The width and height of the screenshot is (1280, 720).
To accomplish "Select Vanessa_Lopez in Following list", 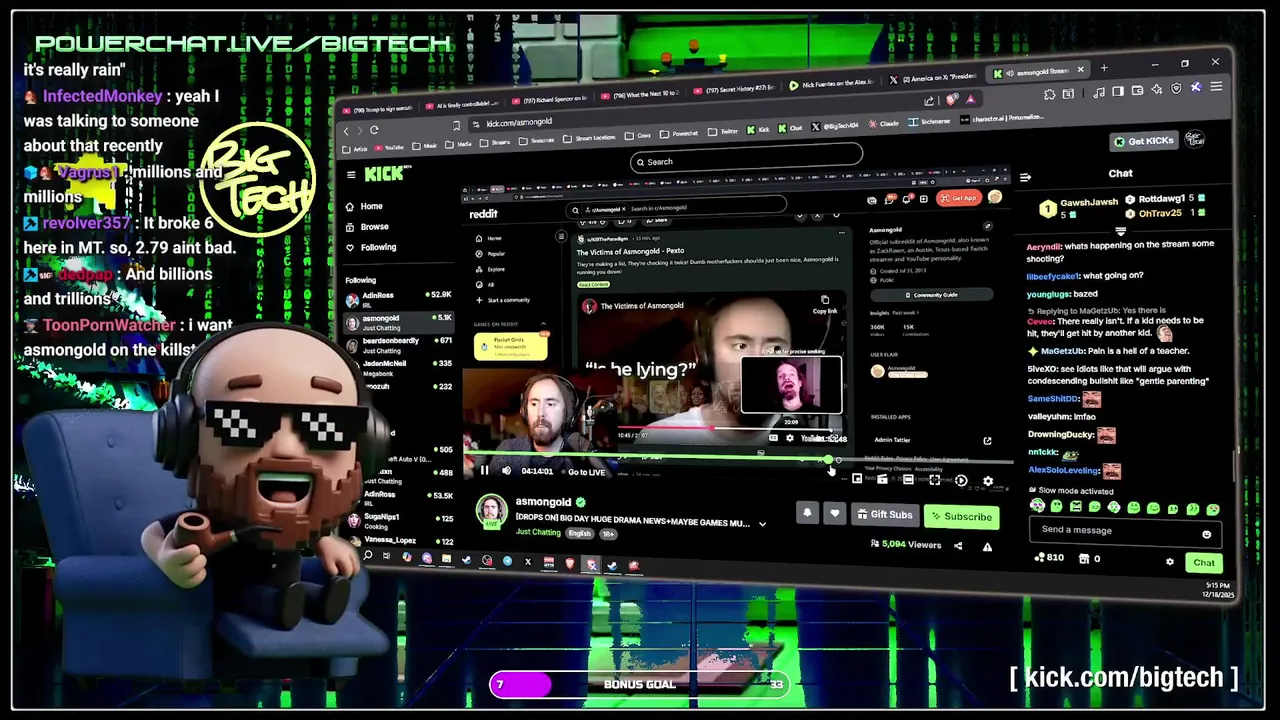I will tap(399, 541).
